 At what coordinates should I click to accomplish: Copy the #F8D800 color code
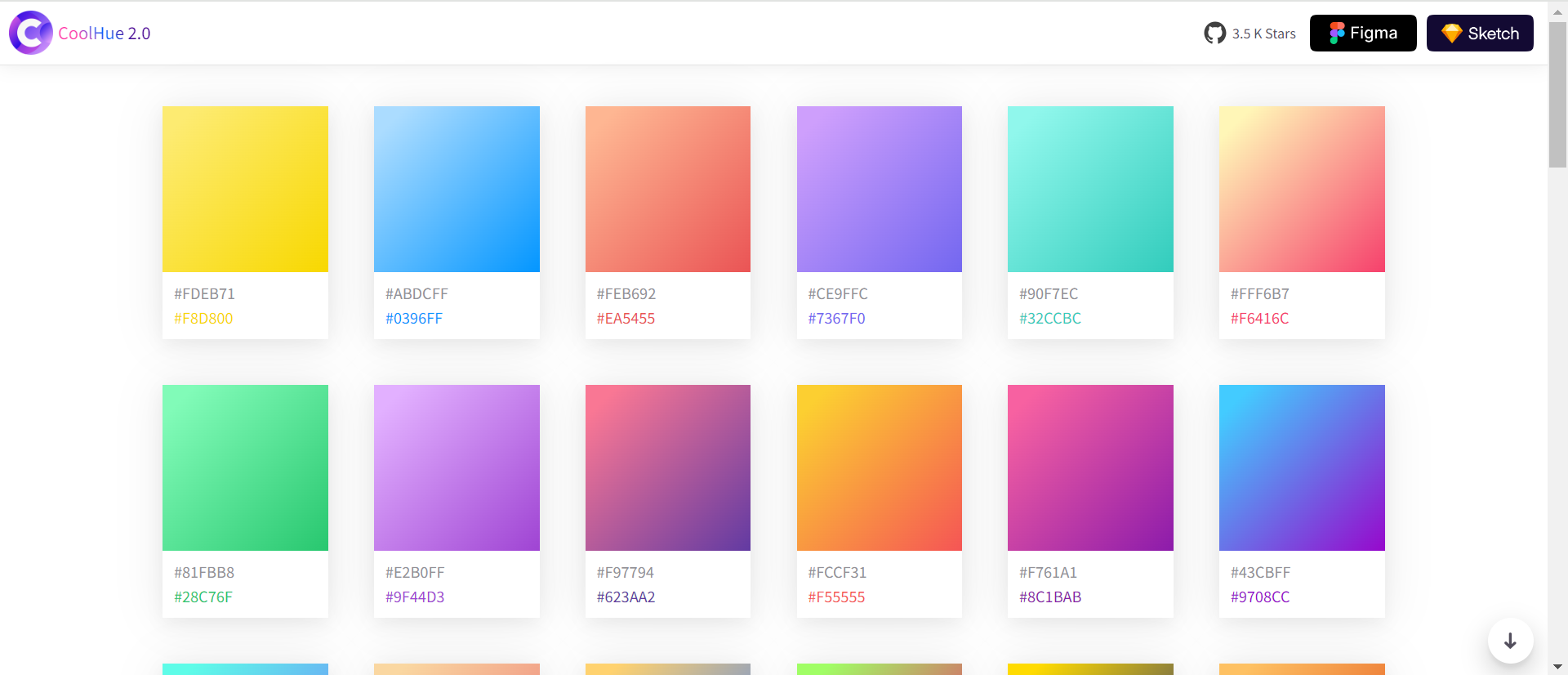[x=203, y=319]
